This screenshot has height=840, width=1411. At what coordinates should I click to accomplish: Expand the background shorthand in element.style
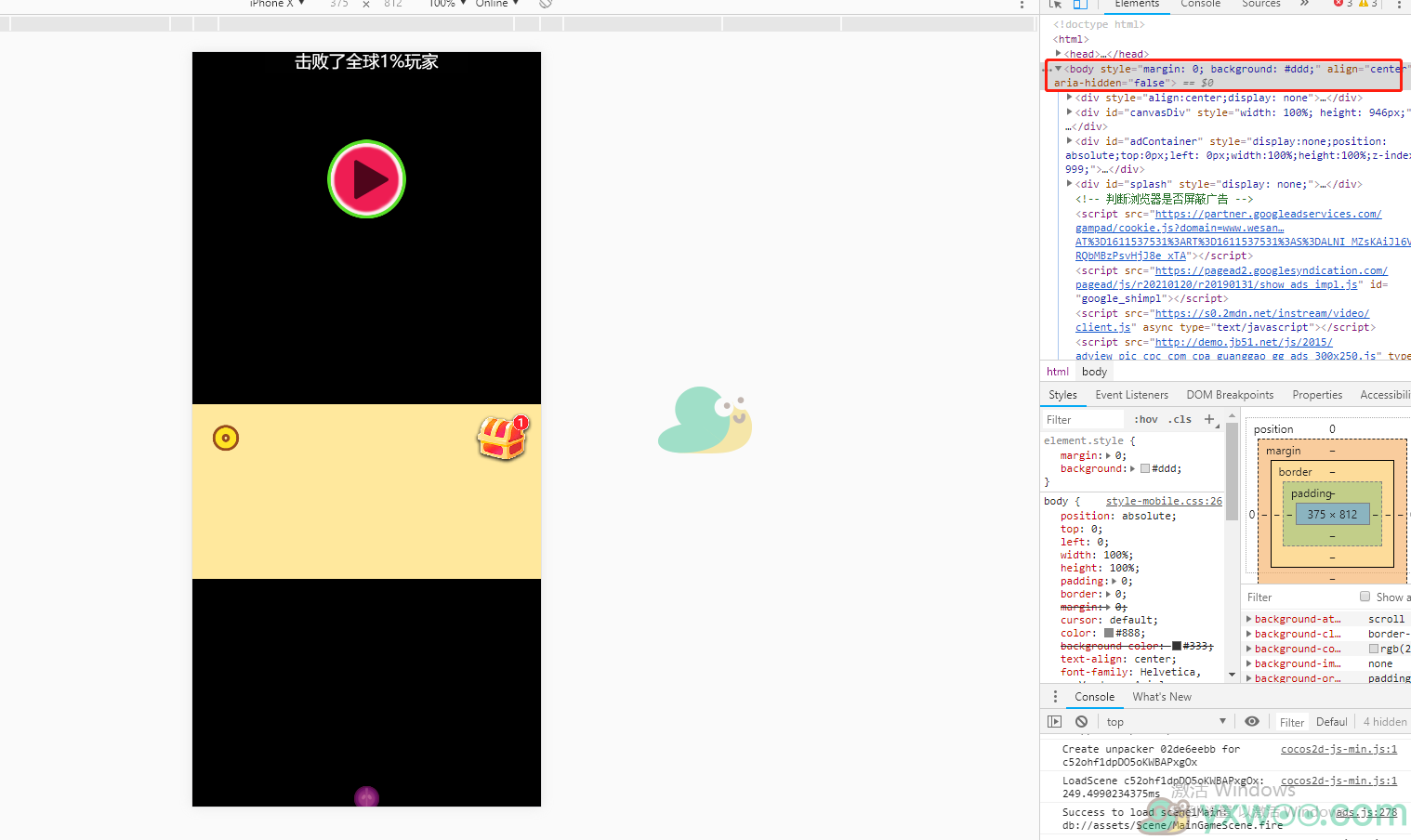(1132, 469)
